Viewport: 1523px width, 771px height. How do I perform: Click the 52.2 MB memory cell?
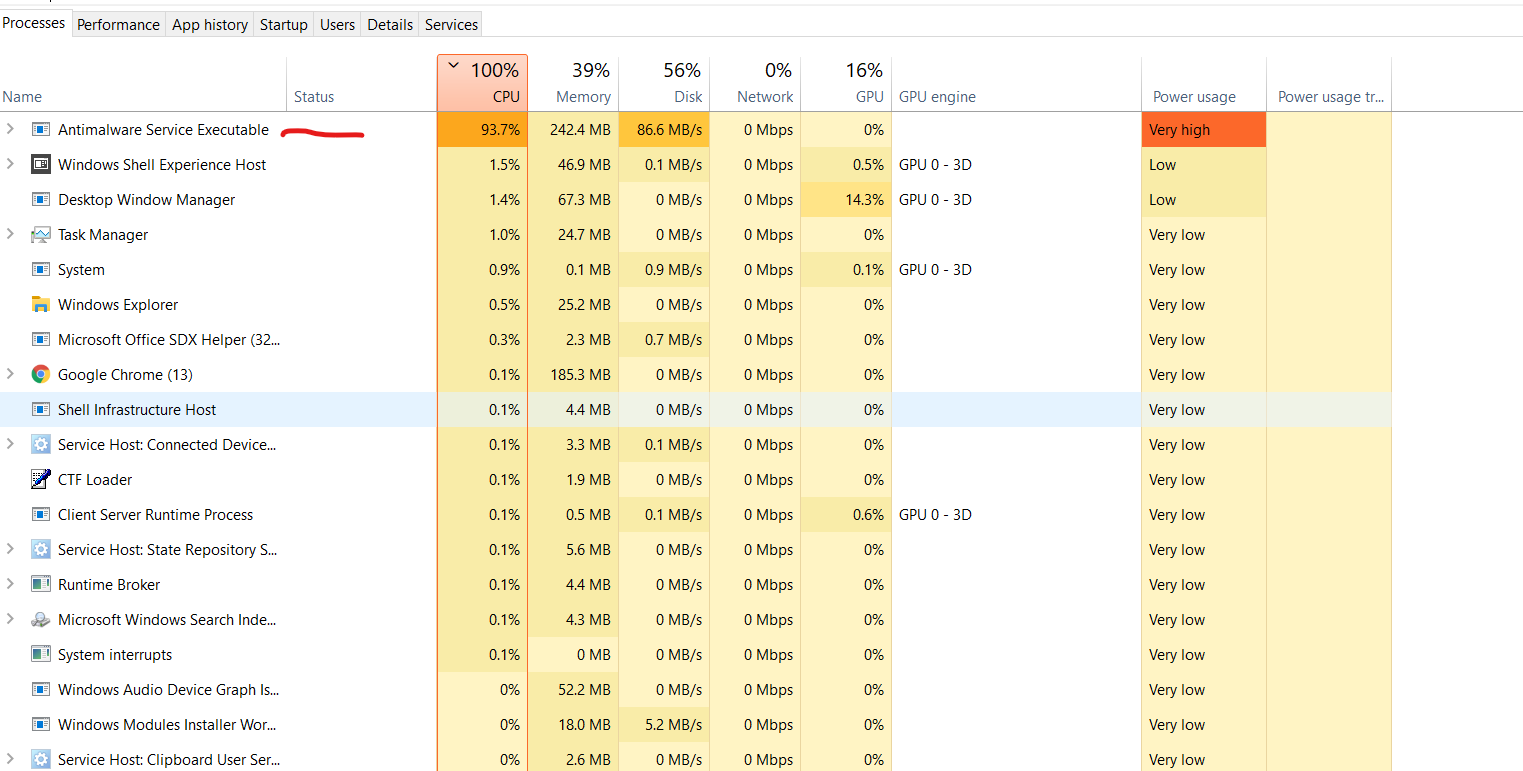tap(573, 690)
